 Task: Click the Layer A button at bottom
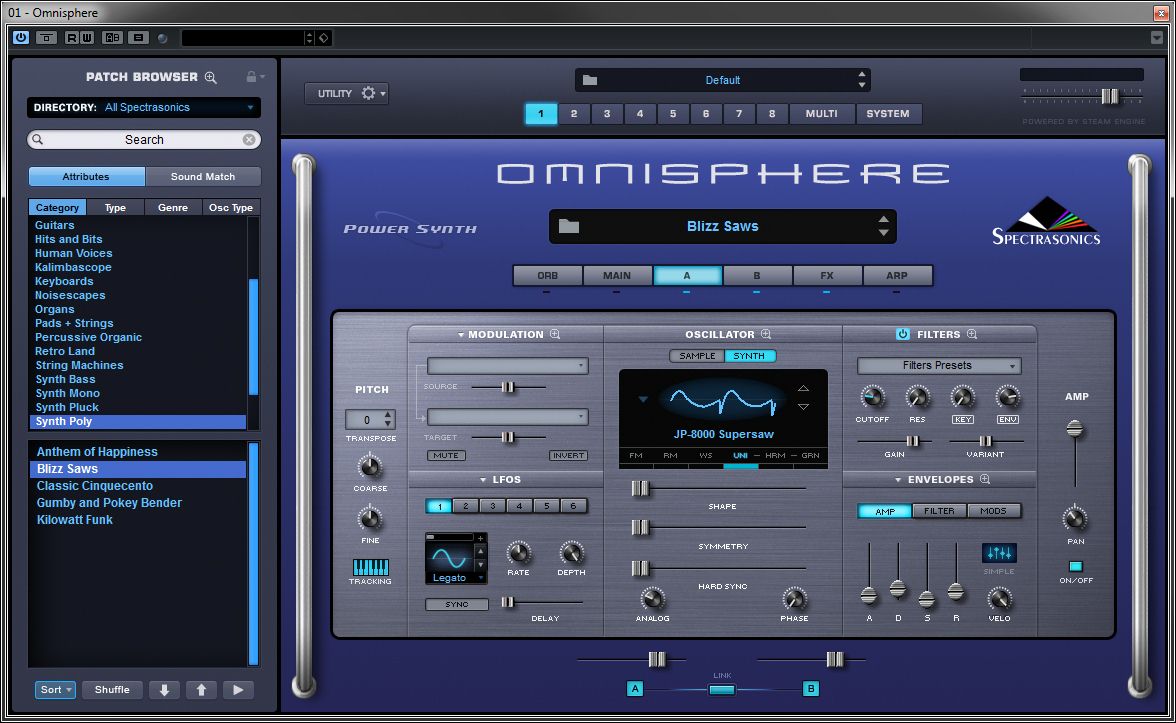(635, 688)
